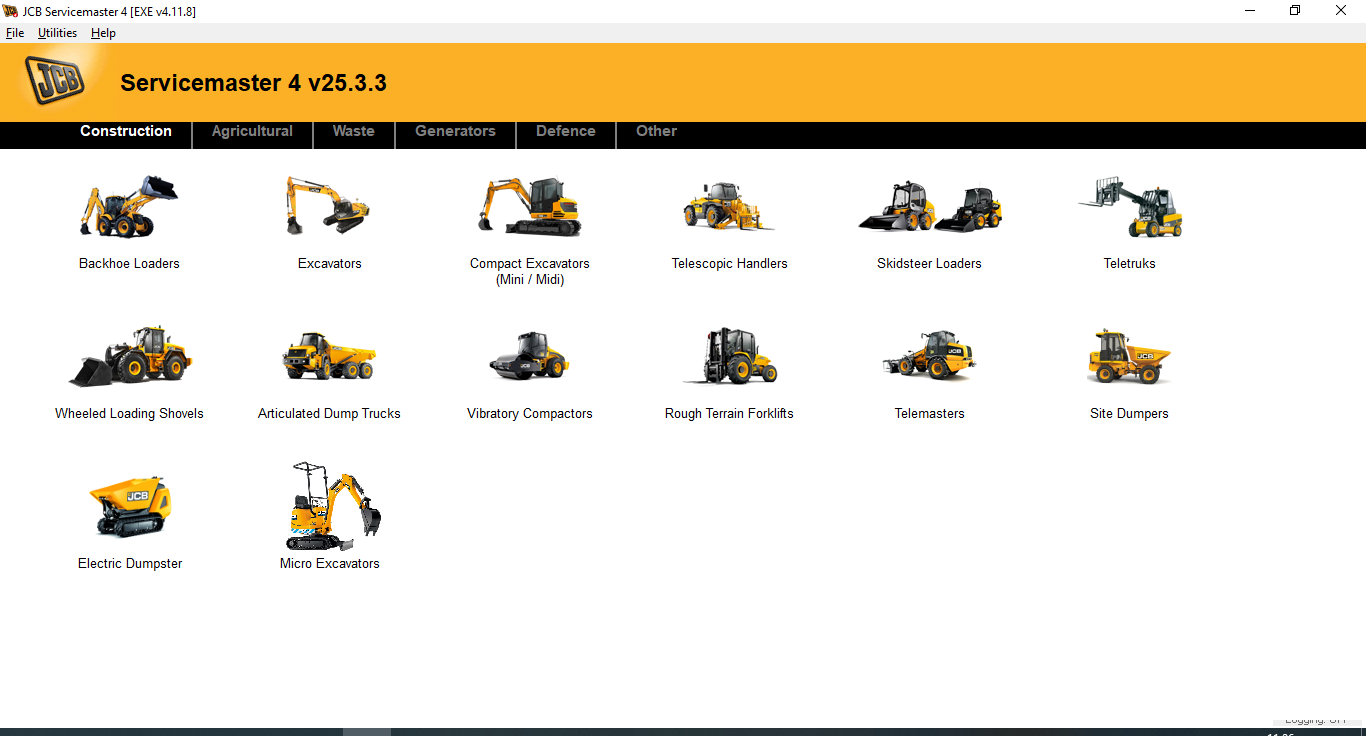Select the Telemasters machine icon
The width and height of the screenshot is (1366, 736).
[x=930, y=356]
